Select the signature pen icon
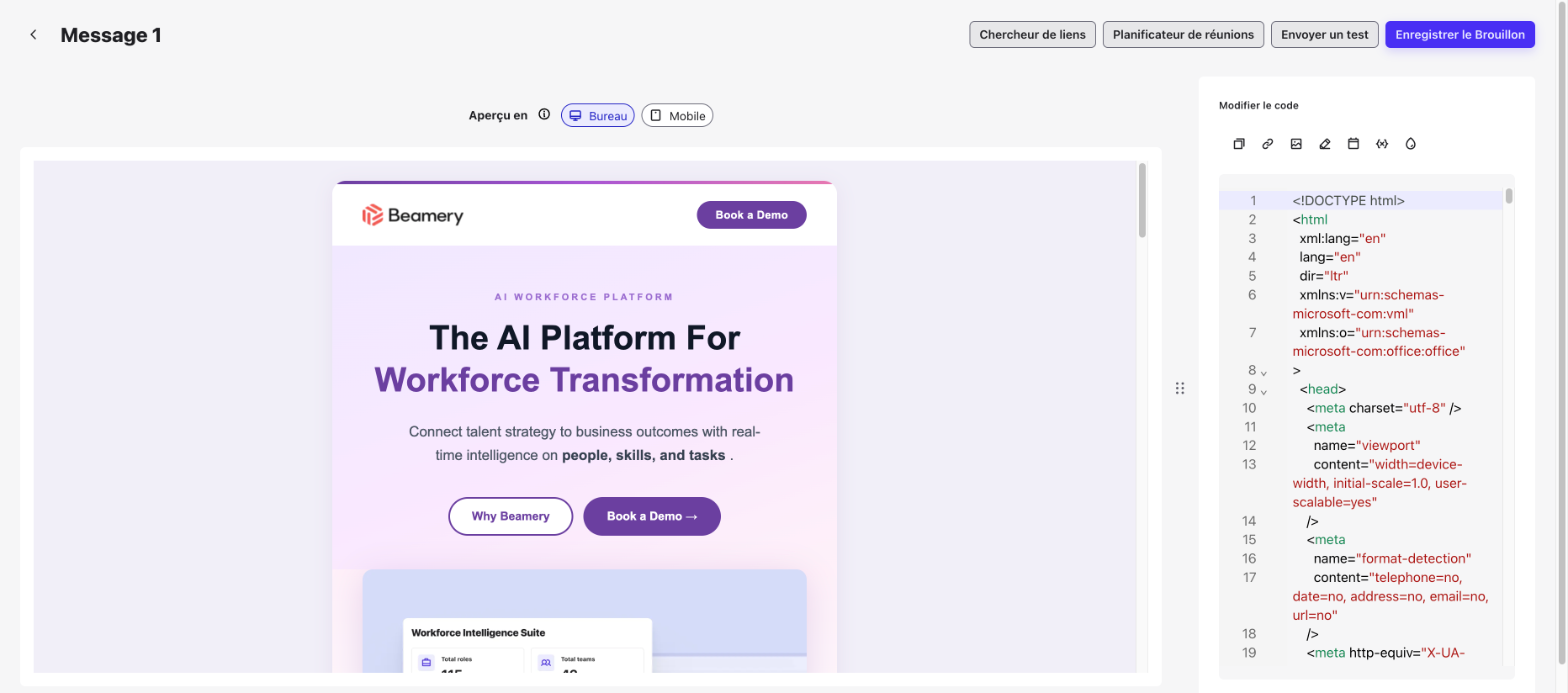Image resolution: width=1568 pixels, height=693 pixels. pos(1325,144)
